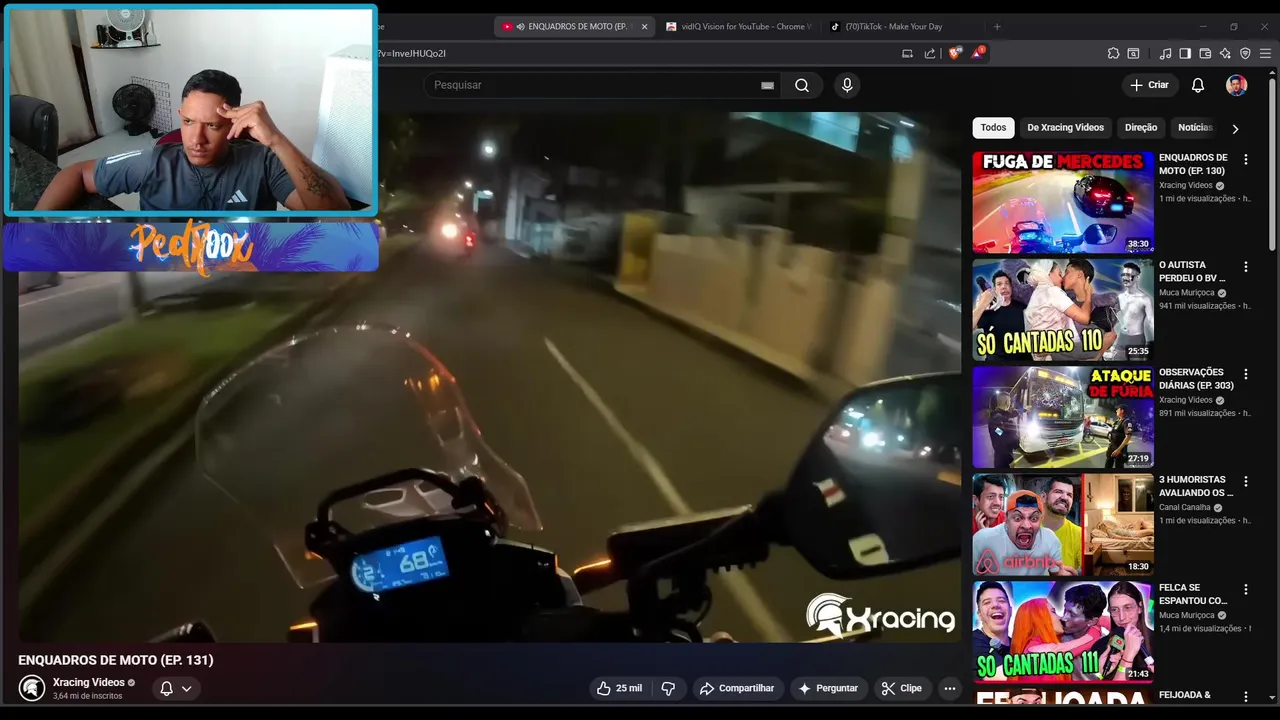
Task: Click the Compartilhar button
Action: [737, 688]
